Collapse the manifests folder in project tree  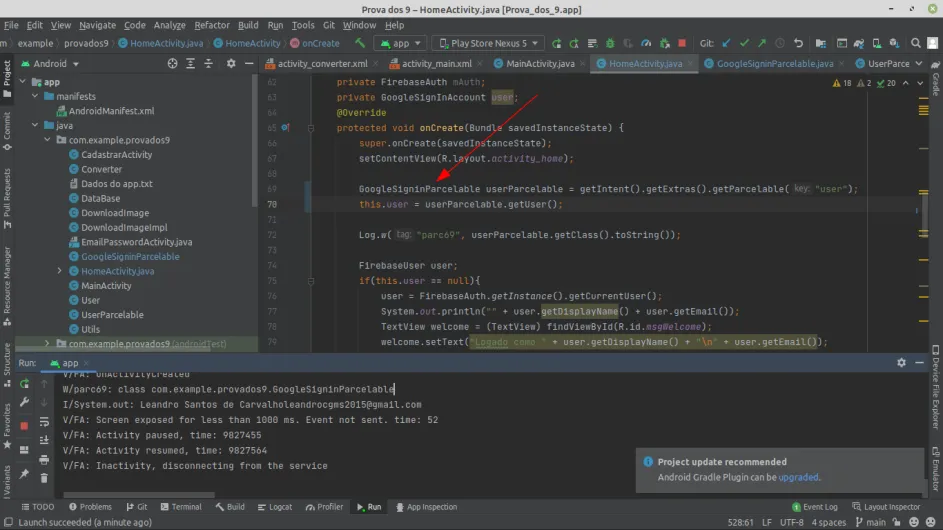point(36,97)
